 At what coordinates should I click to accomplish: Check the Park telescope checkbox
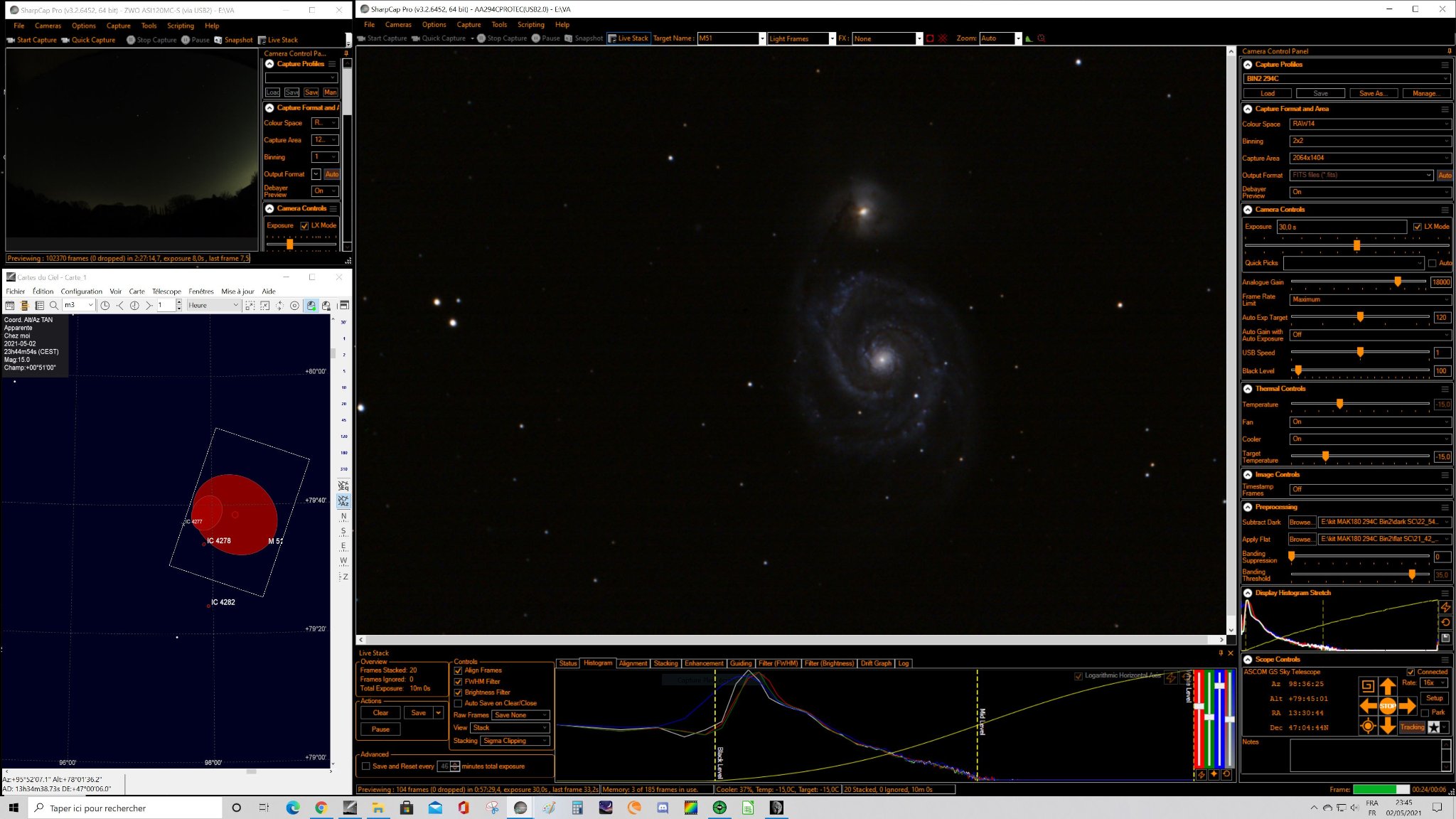point(1424,712)
